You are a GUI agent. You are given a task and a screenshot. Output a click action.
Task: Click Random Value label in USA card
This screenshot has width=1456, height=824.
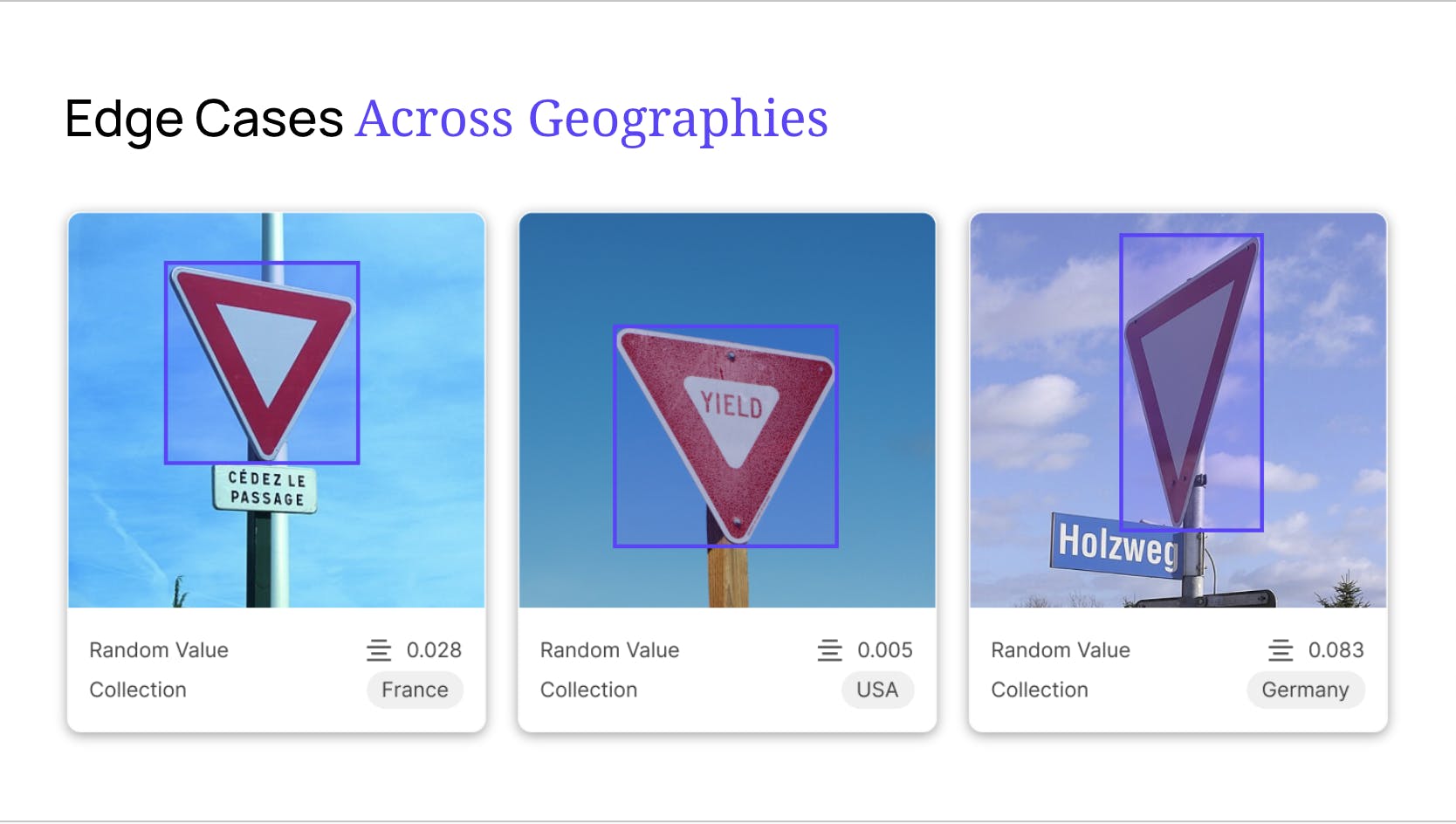pyautogui.click(x=609, y=650)
